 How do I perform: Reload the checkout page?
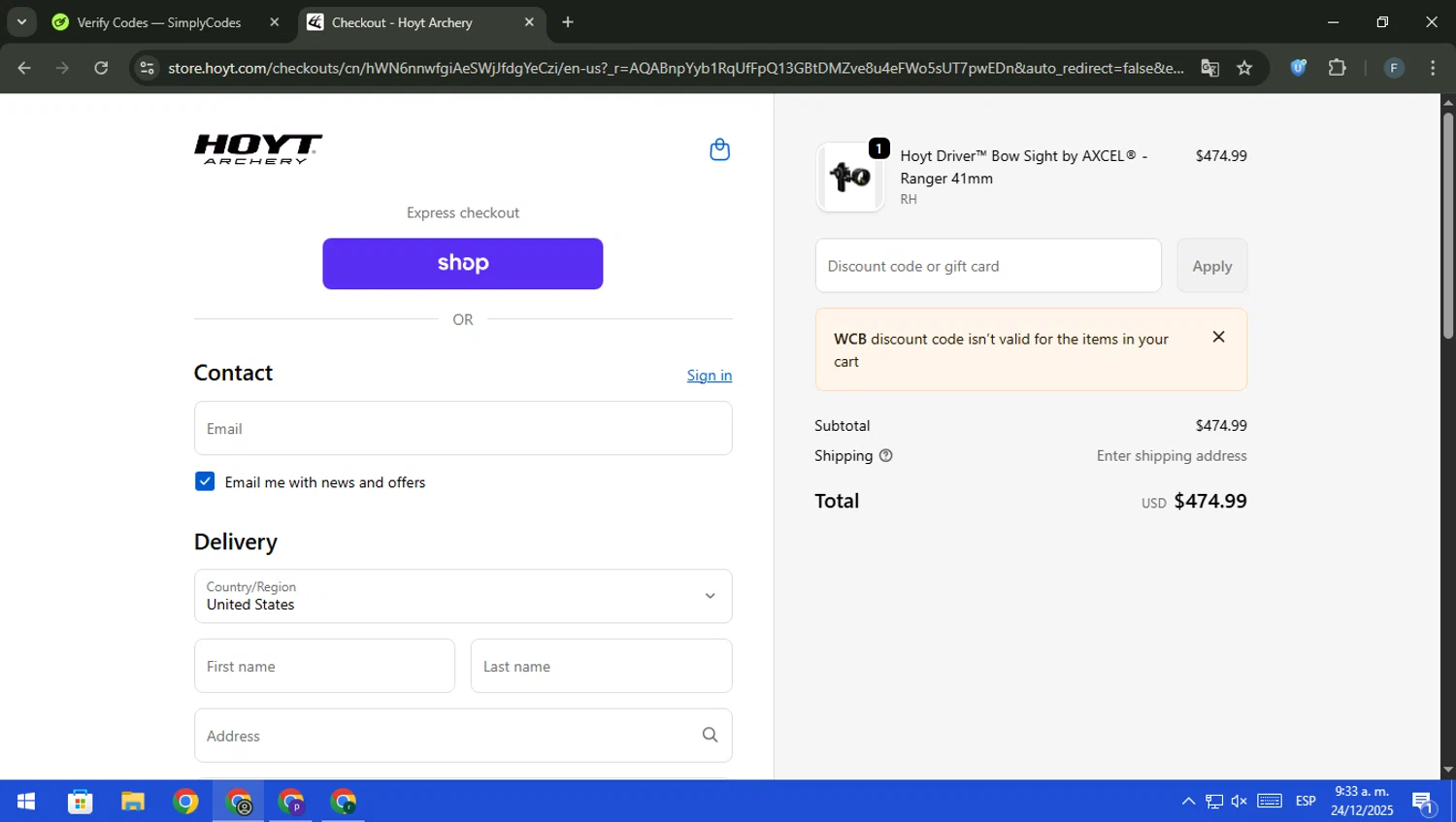coord(101,68)
